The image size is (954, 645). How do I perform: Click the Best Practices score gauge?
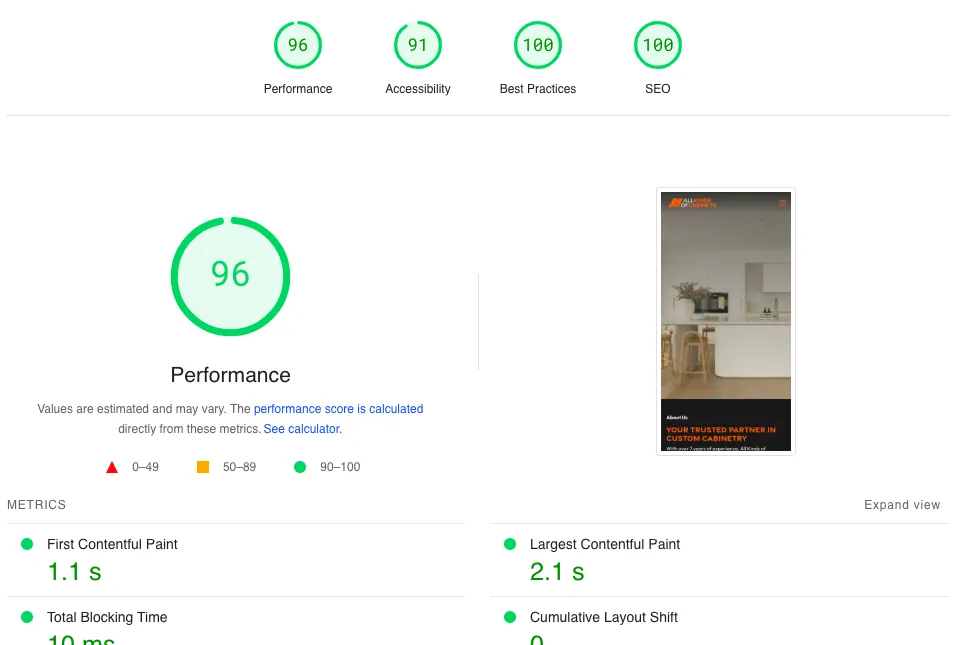pos(538,45)
